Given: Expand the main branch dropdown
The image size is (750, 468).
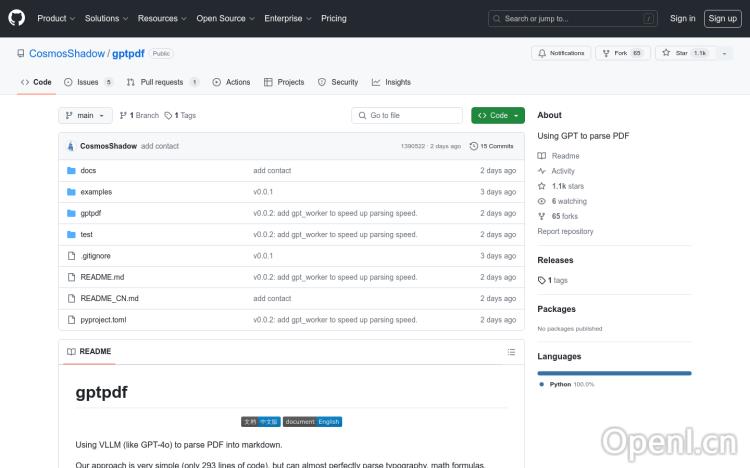Looking at the screenshot, I should [86, 116].
